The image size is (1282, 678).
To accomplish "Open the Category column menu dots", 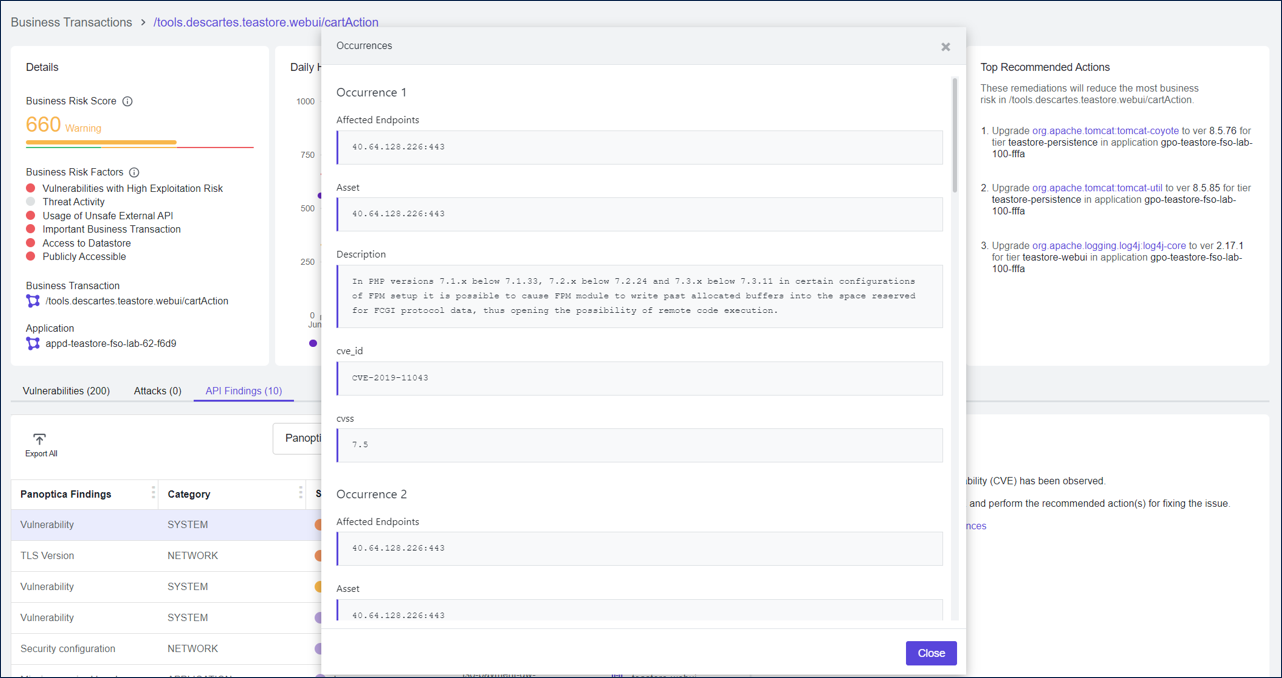I will click(x=300, y=493).
